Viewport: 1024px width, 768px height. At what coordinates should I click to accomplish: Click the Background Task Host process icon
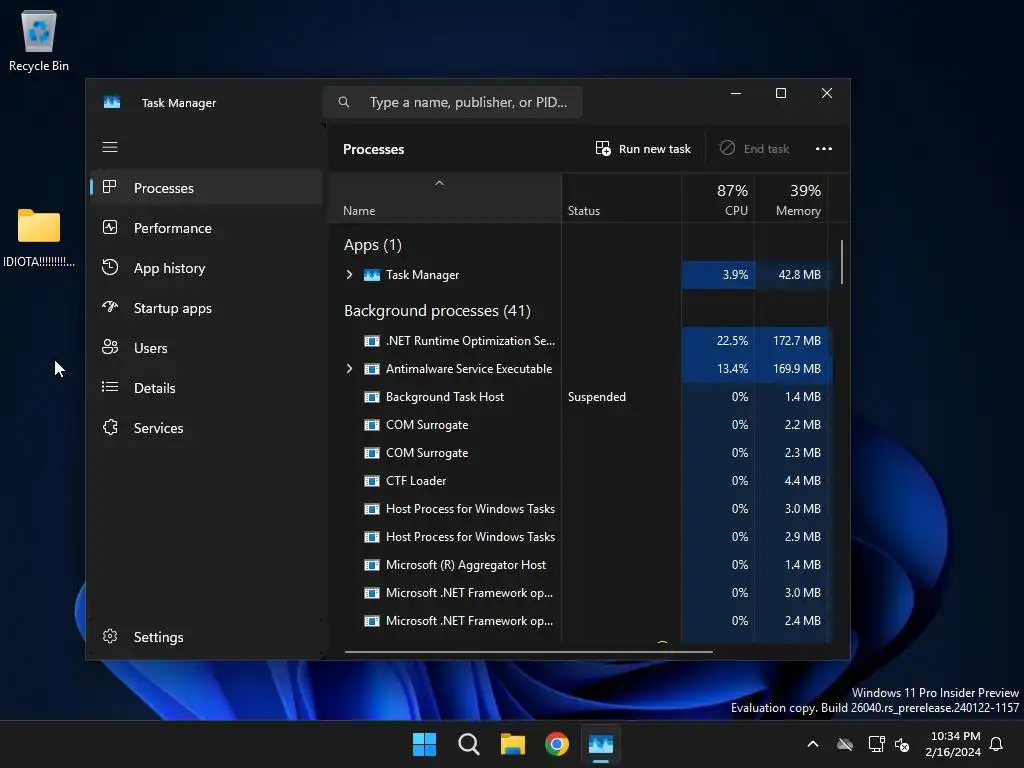tap(372, 397)
